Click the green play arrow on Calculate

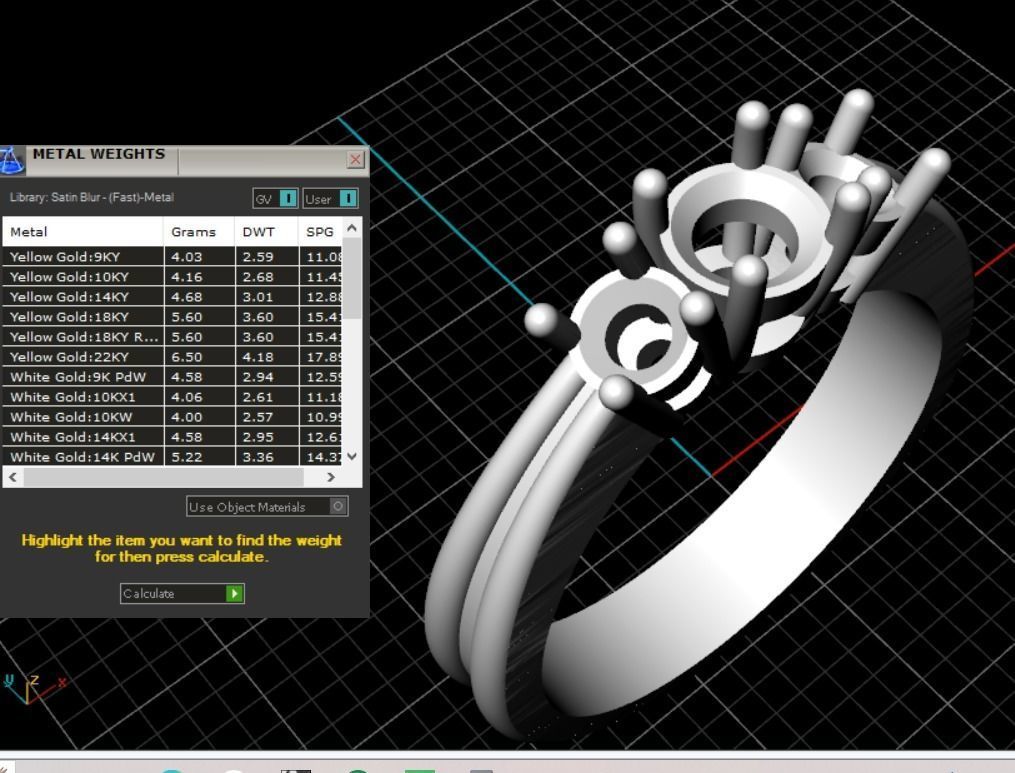click(234, 593)
